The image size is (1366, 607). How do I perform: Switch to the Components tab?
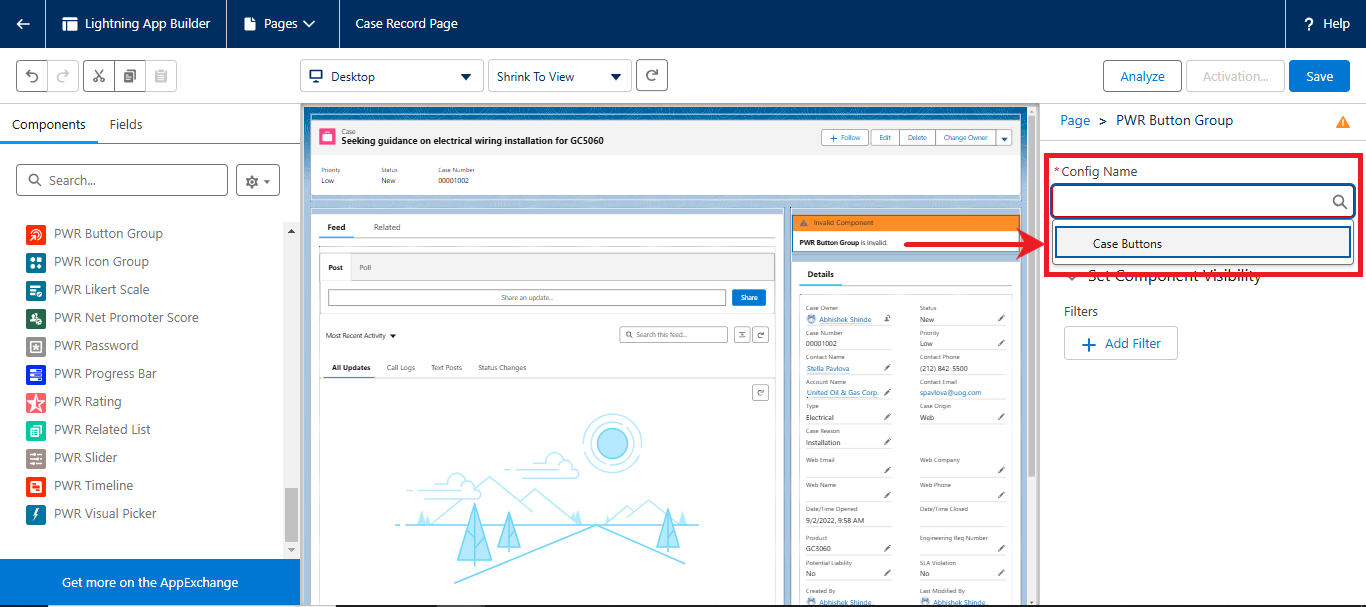pos(49,125)
